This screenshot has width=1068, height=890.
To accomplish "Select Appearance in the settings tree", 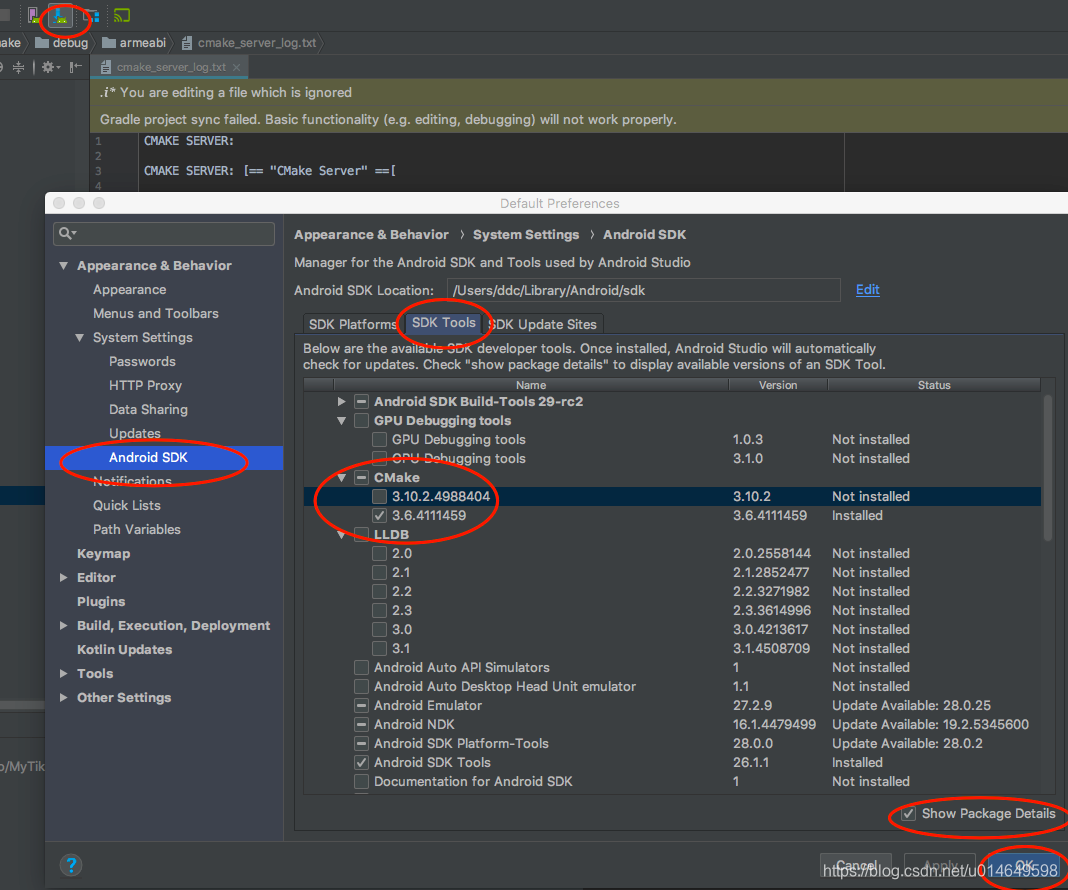I will pos(129,289).
